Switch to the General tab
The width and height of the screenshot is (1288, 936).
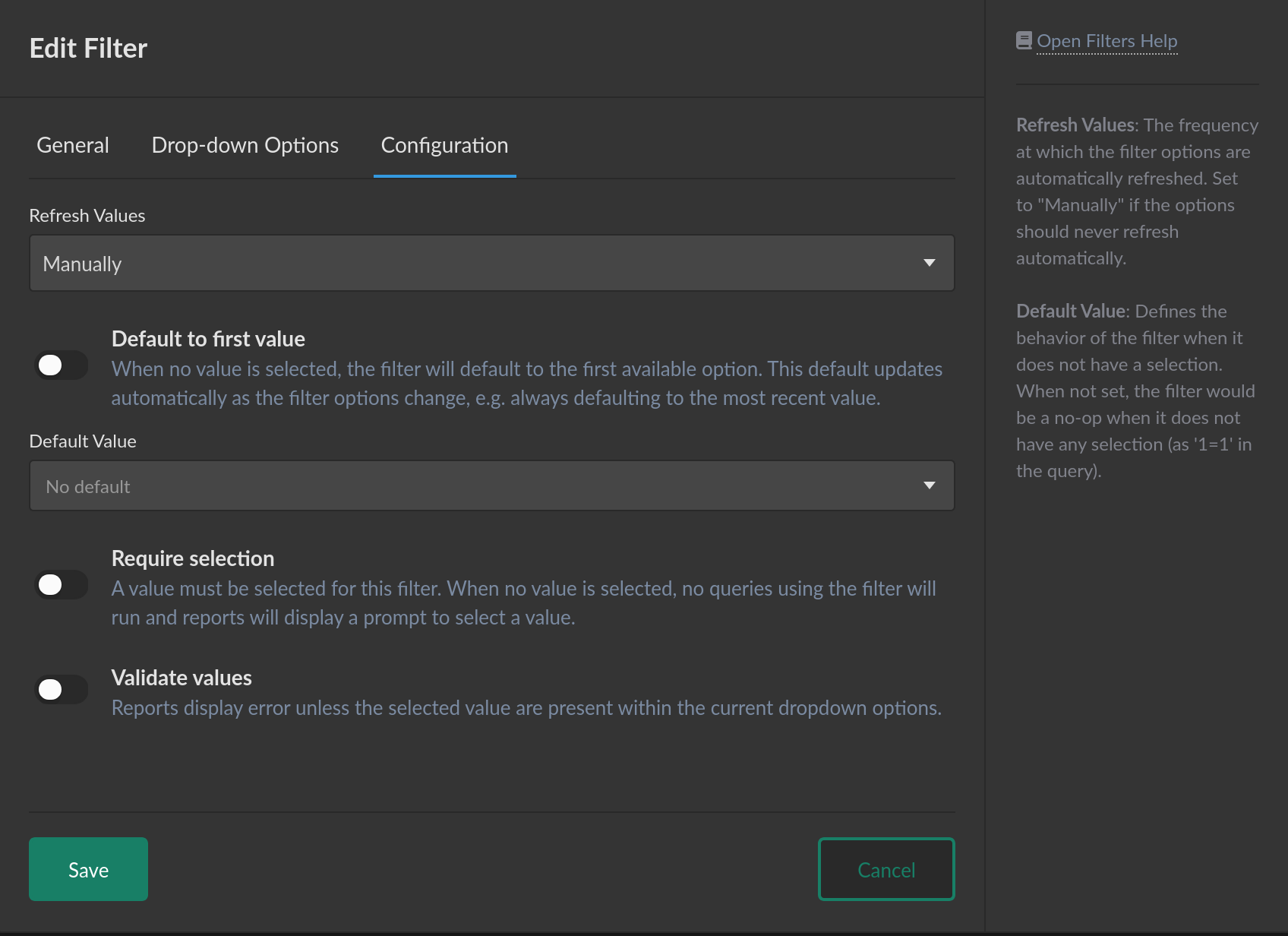pyautogui.click(x=73, y=145)
